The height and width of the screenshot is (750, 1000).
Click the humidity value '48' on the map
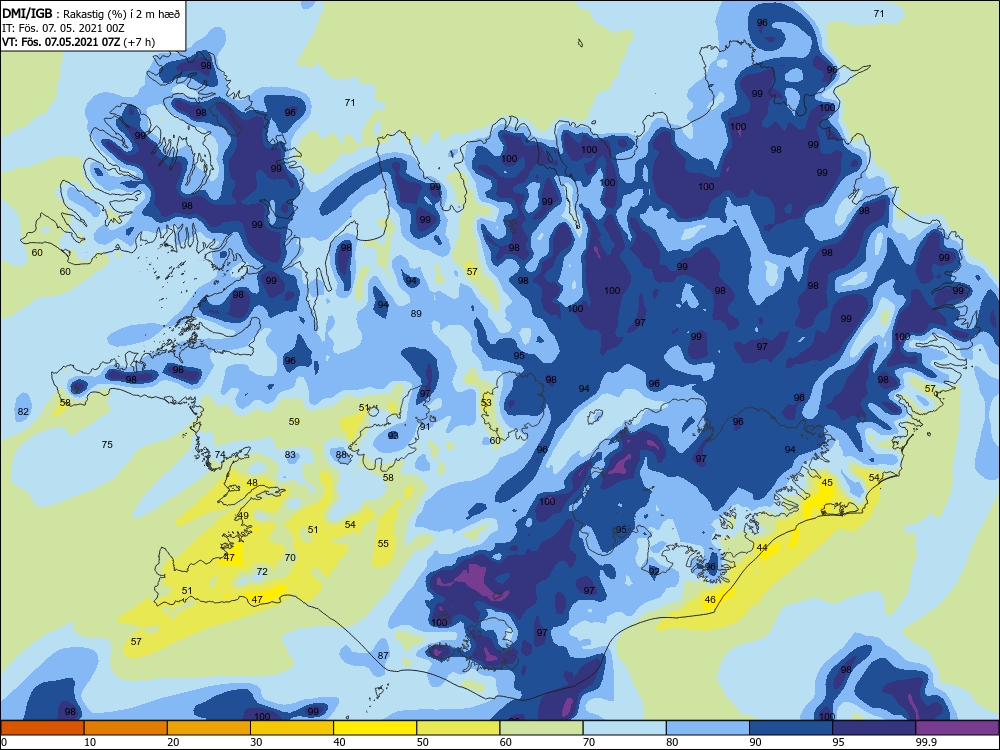pos(252,483)
